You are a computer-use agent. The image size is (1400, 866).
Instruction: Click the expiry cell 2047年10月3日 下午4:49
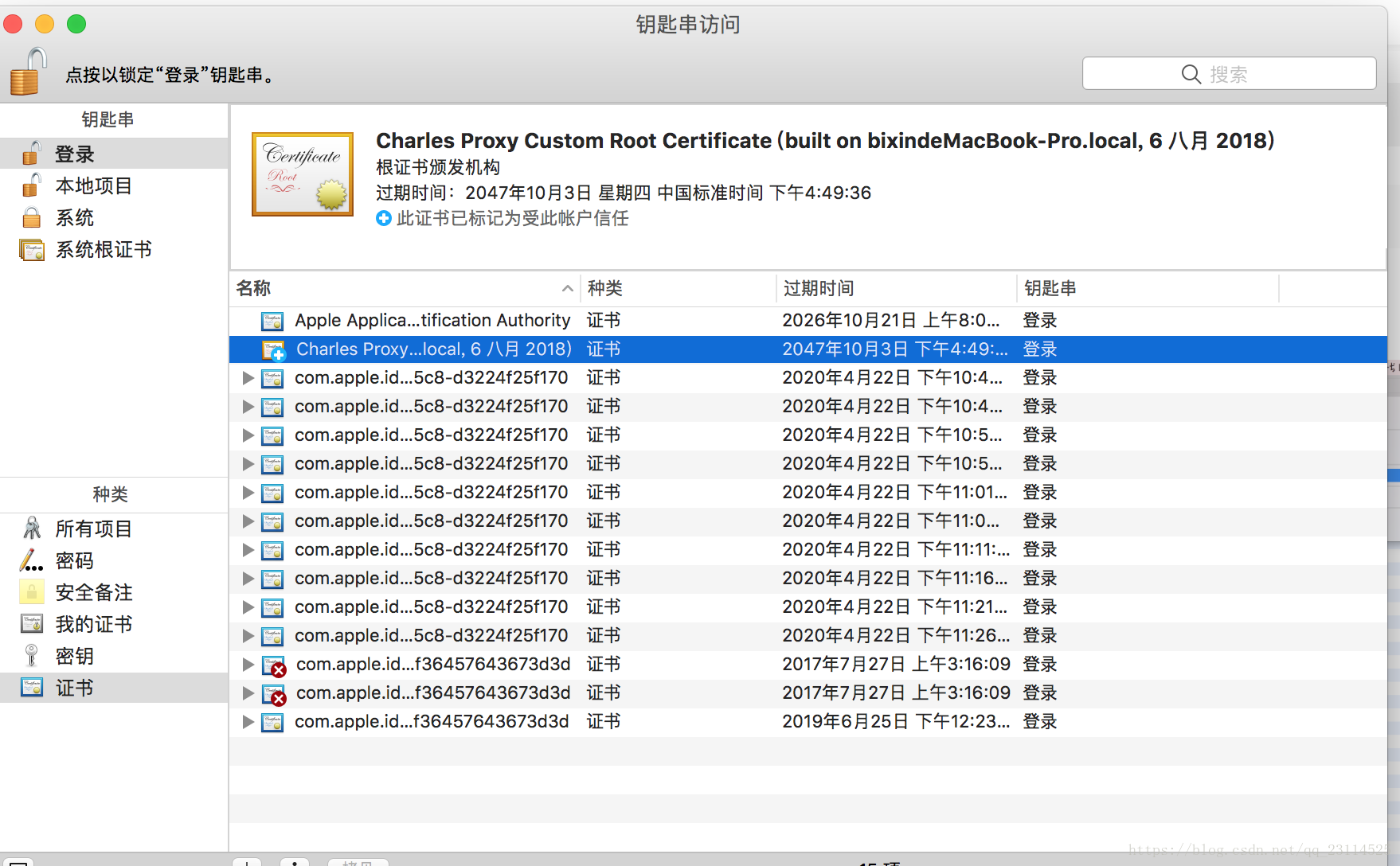pos(895,349)
